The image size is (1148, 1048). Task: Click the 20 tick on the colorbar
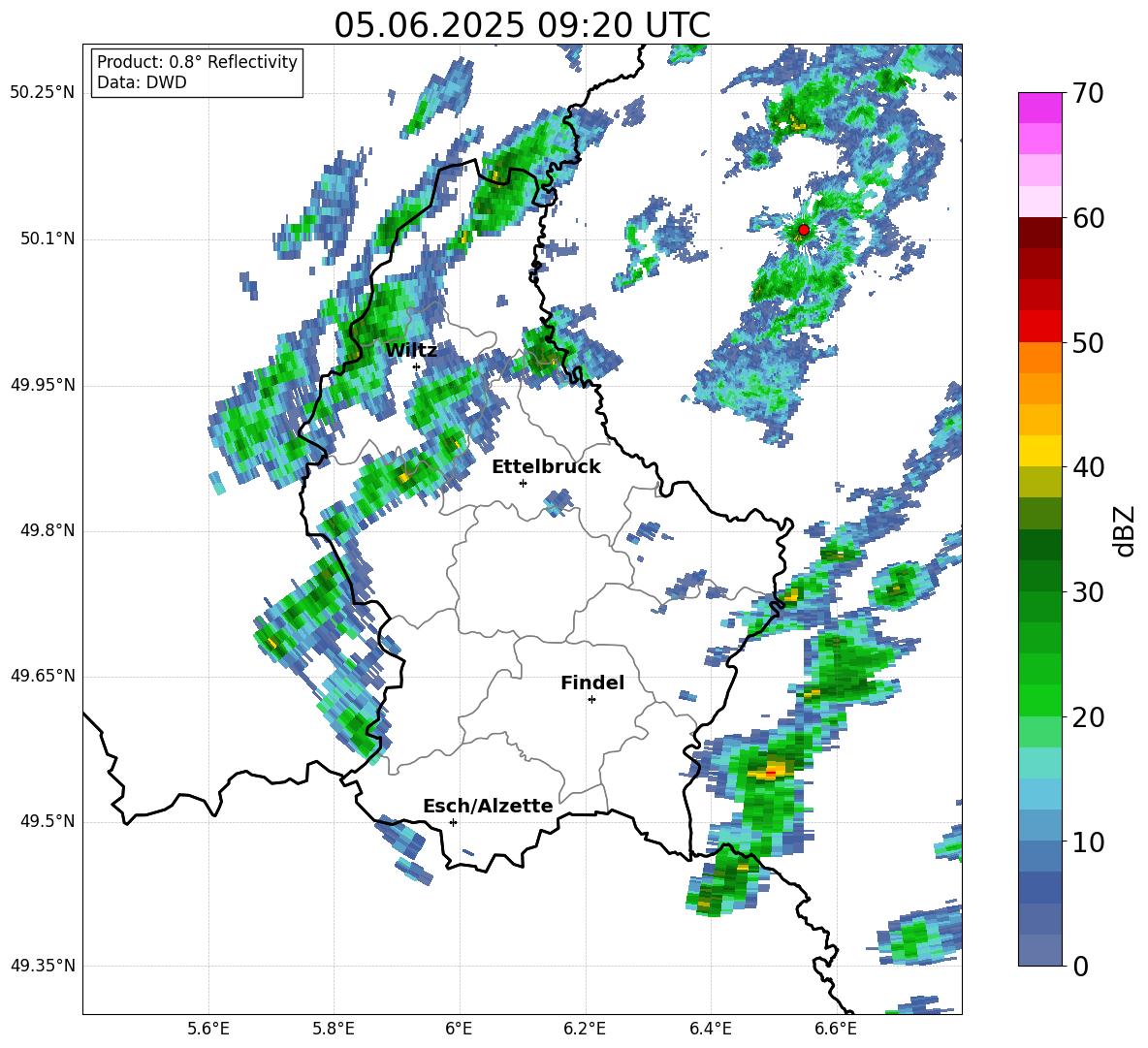(x=1088, y=717)
